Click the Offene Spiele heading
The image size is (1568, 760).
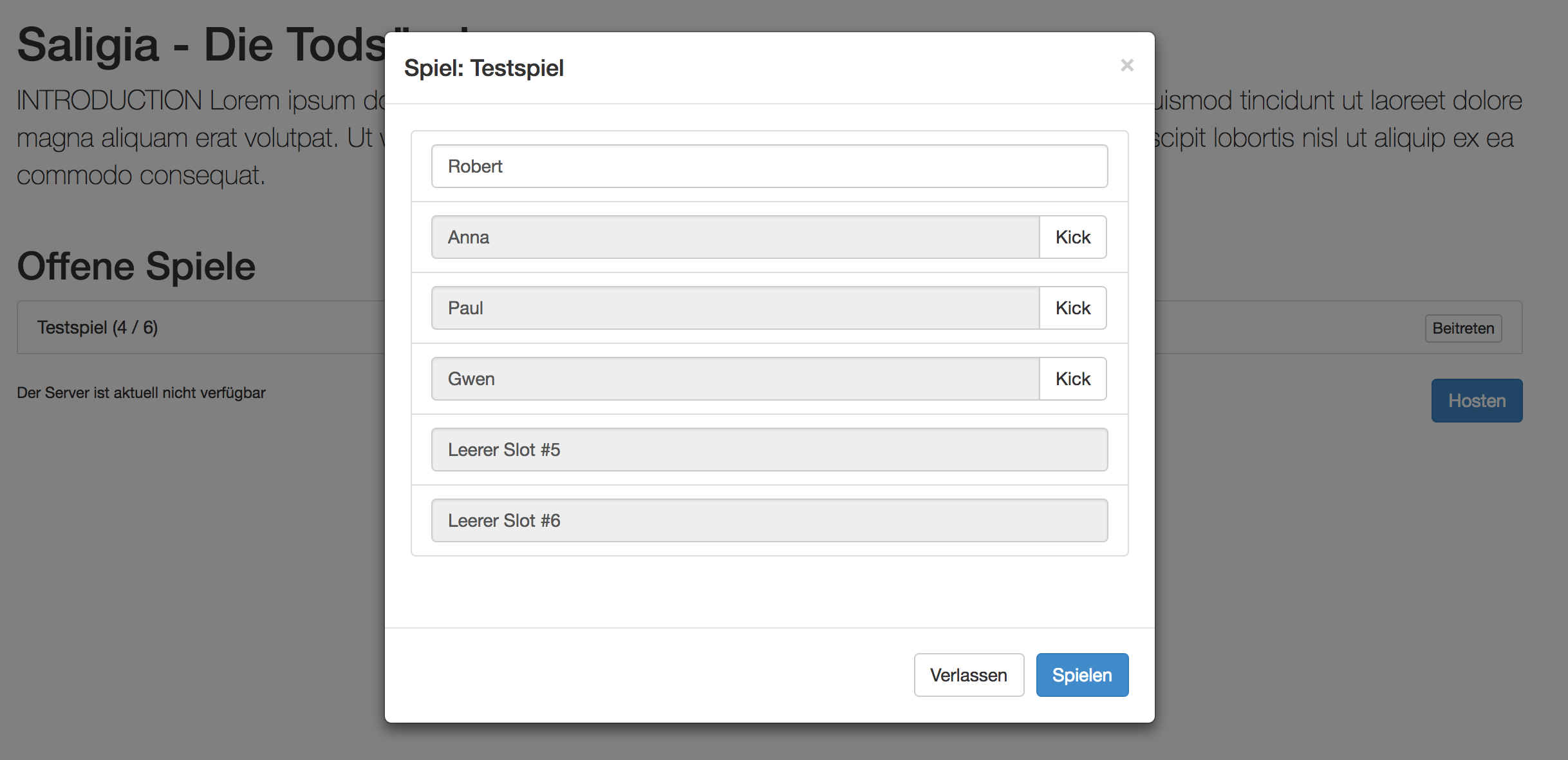136,266
